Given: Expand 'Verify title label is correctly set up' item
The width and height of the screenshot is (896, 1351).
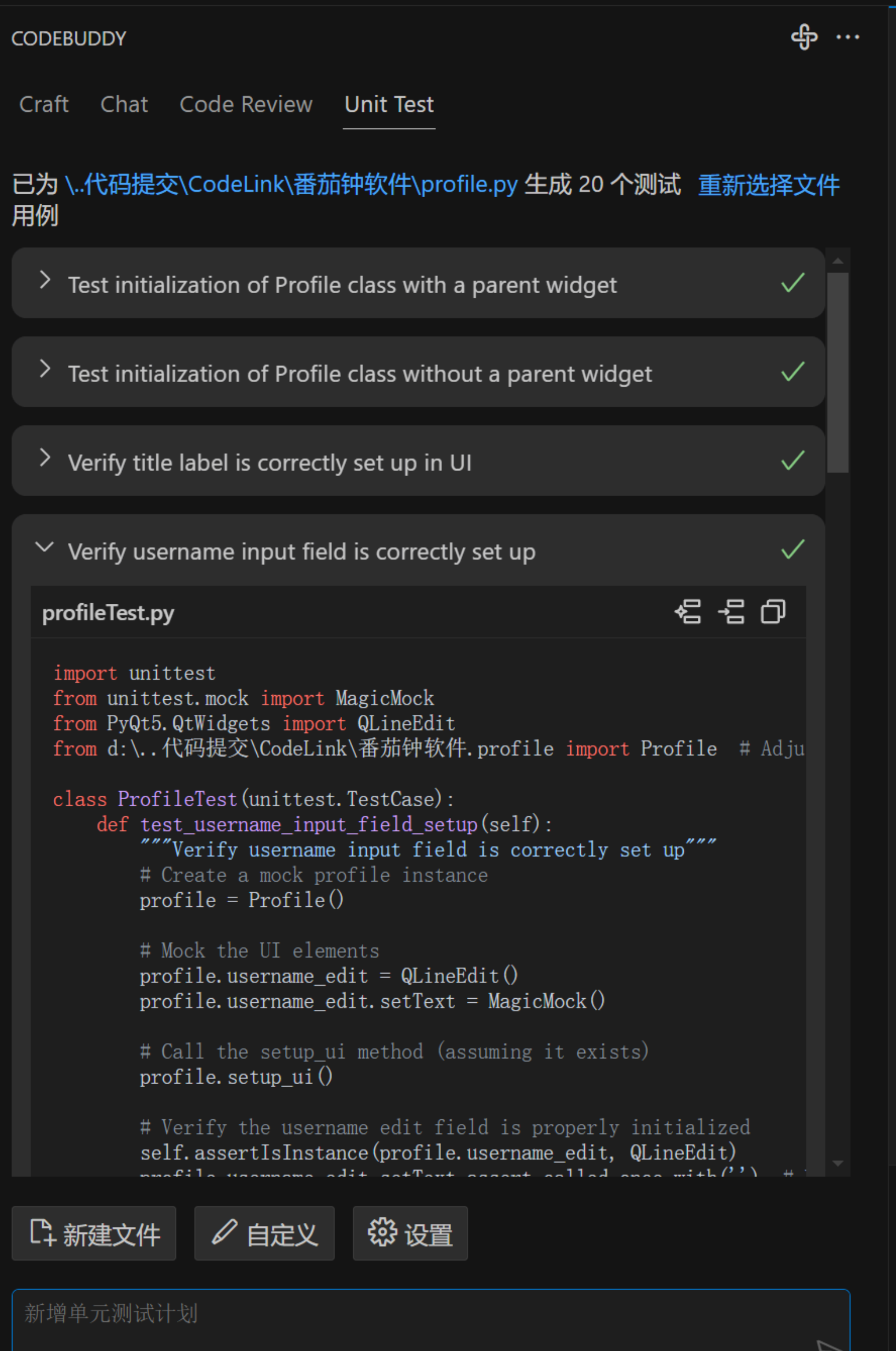Looking at the screenshot, I should pos(45,458).
